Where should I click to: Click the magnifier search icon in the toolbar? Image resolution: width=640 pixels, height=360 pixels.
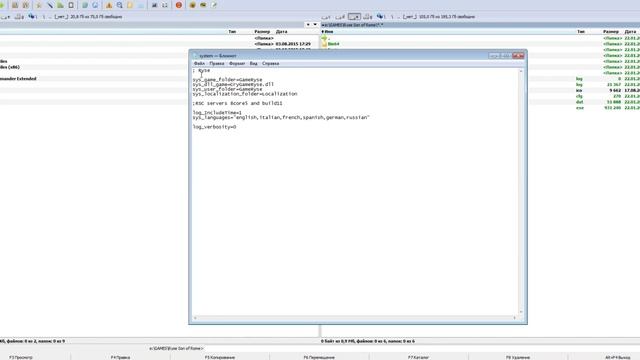coord(120,5)
